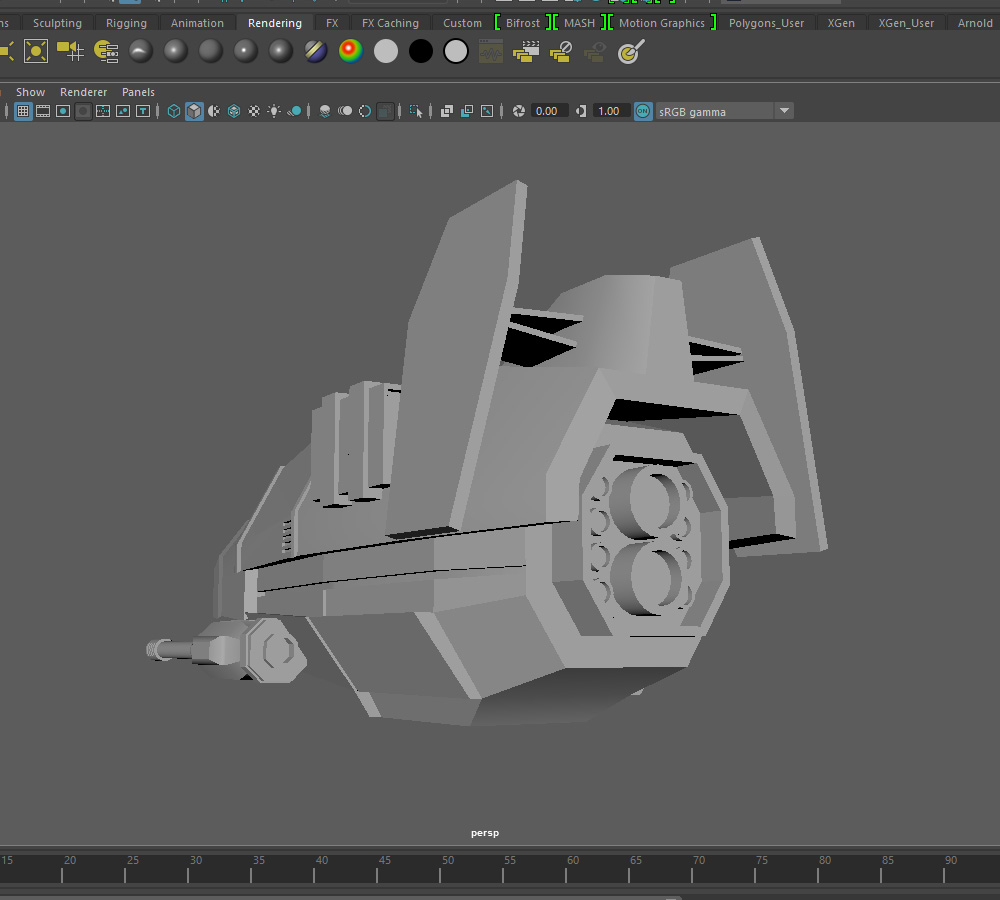Select the Rendering shelf tab

coord(275,23)
